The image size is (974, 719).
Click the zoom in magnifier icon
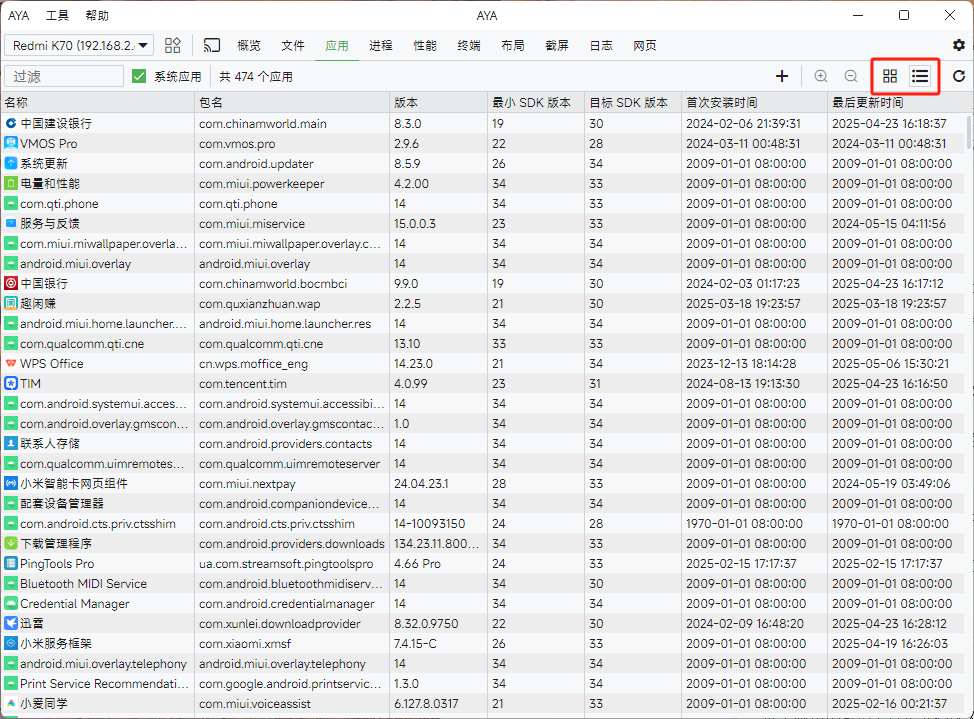(x=821, y=76)
